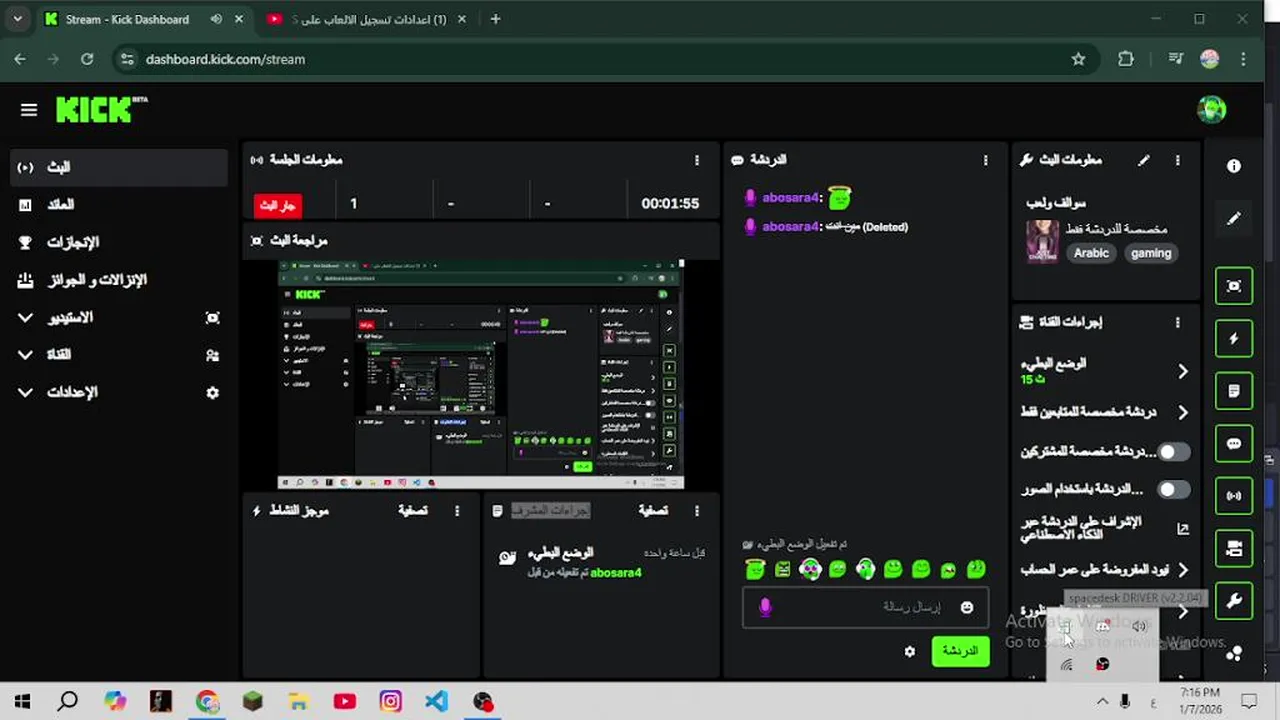Select البث in left sidebar

pyautogui.click(x=119, y=167)
